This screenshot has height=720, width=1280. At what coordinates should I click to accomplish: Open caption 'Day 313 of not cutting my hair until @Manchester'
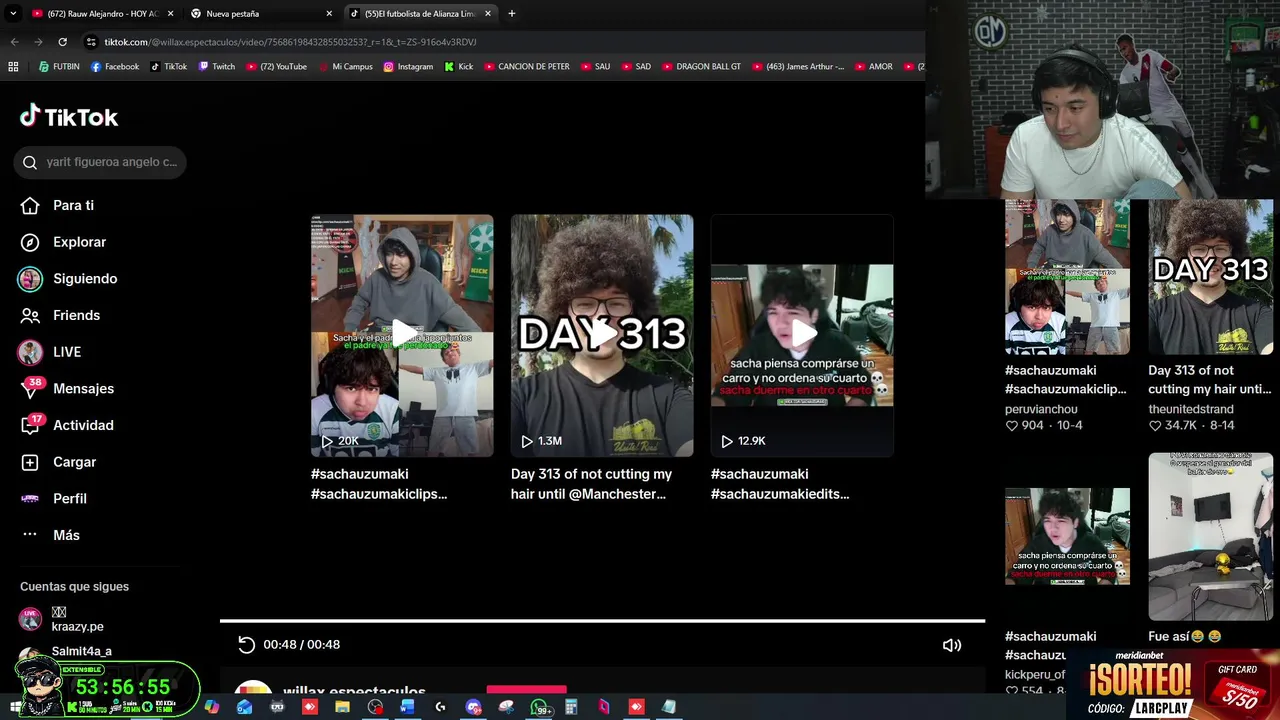pyautogui.click(x=591, y=484)
